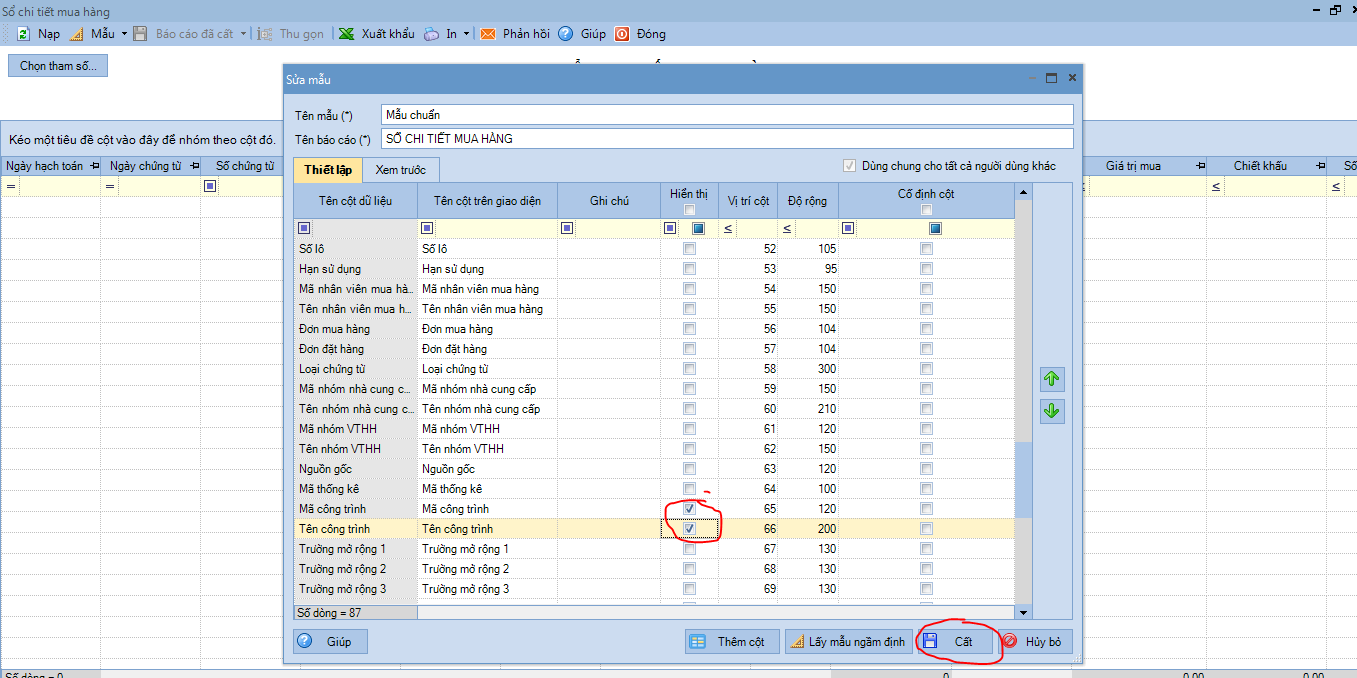Sort by the Vị trí cột header
The height and width of the screenshot is (678, 1357).
(748, 201)
